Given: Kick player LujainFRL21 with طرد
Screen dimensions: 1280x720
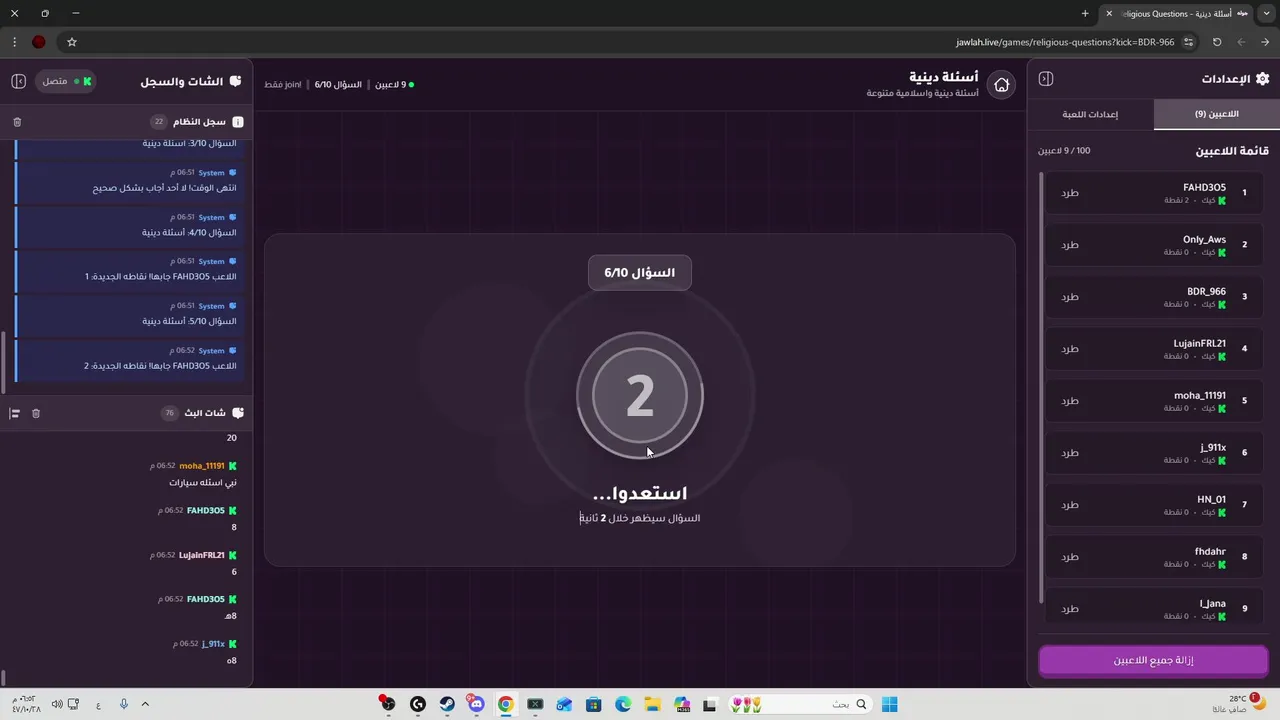Looking at the screenshot, I should click(1070, 348).
